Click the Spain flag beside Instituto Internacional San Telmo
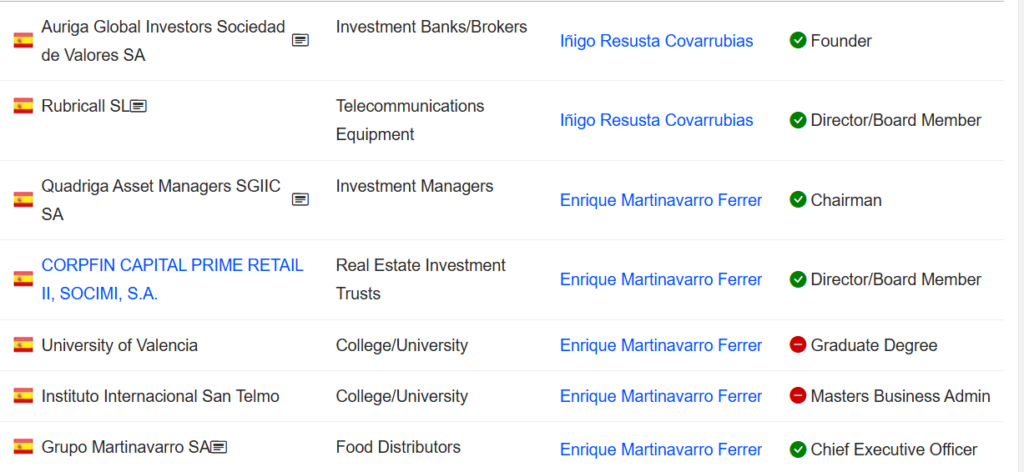Image resolution: width=1024 pixels, height=472 pixels. click(x=24, y=396)
